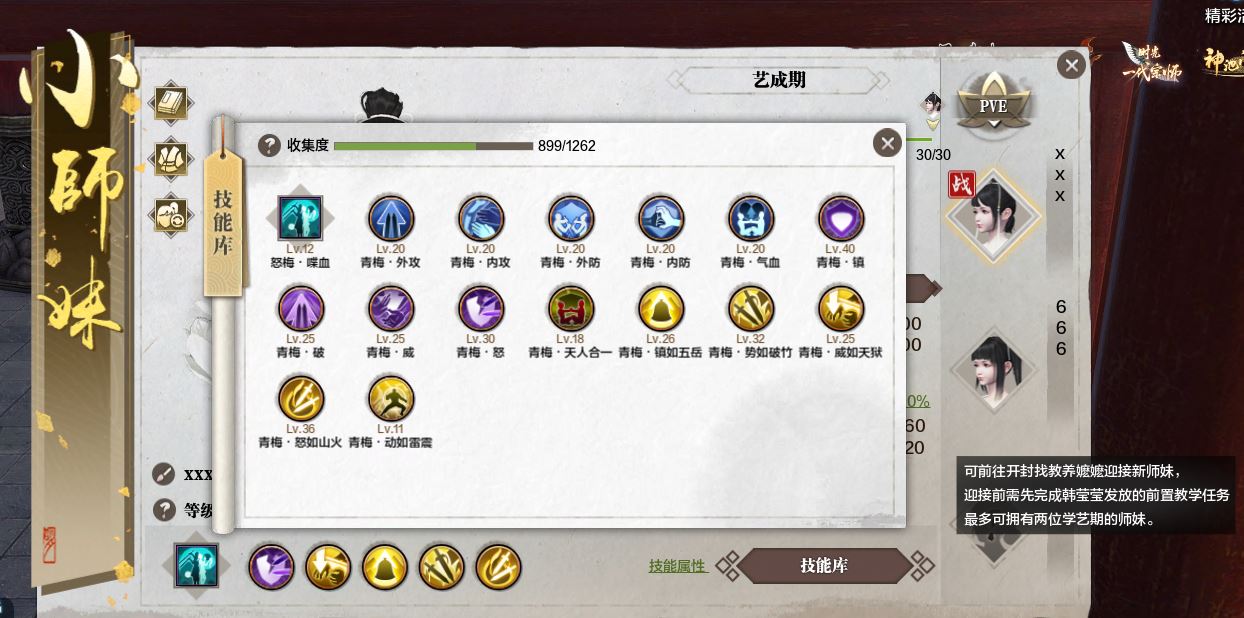Close the skill library popup
The image size is (1244, 618).
887,143
